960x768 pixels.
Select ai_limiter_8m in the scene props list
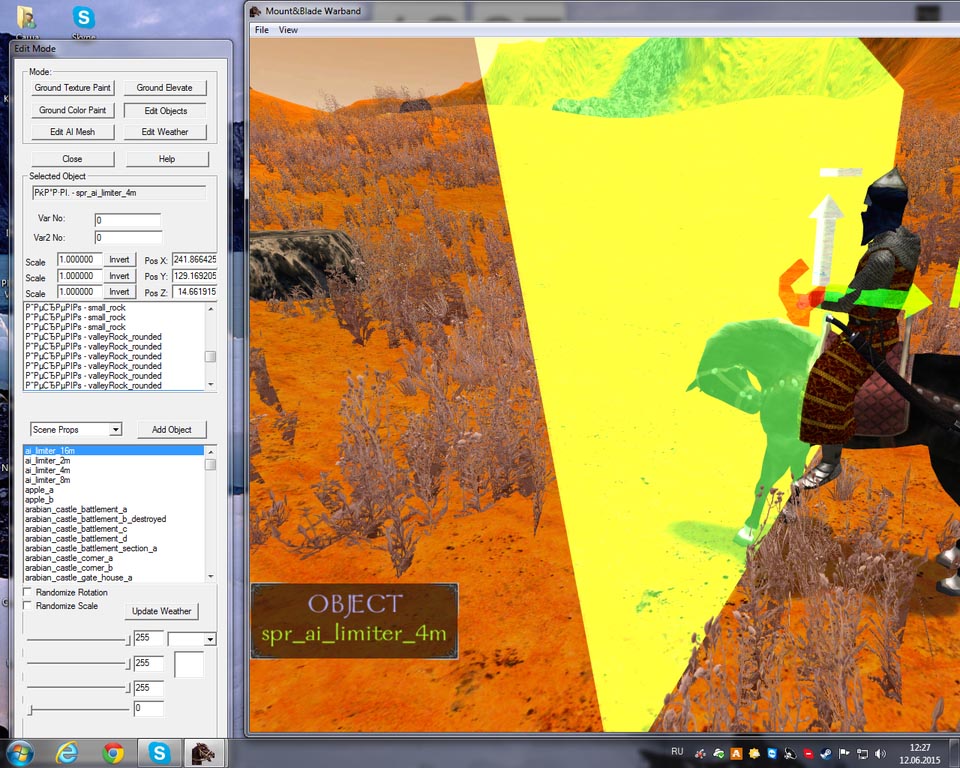point(47,480)
